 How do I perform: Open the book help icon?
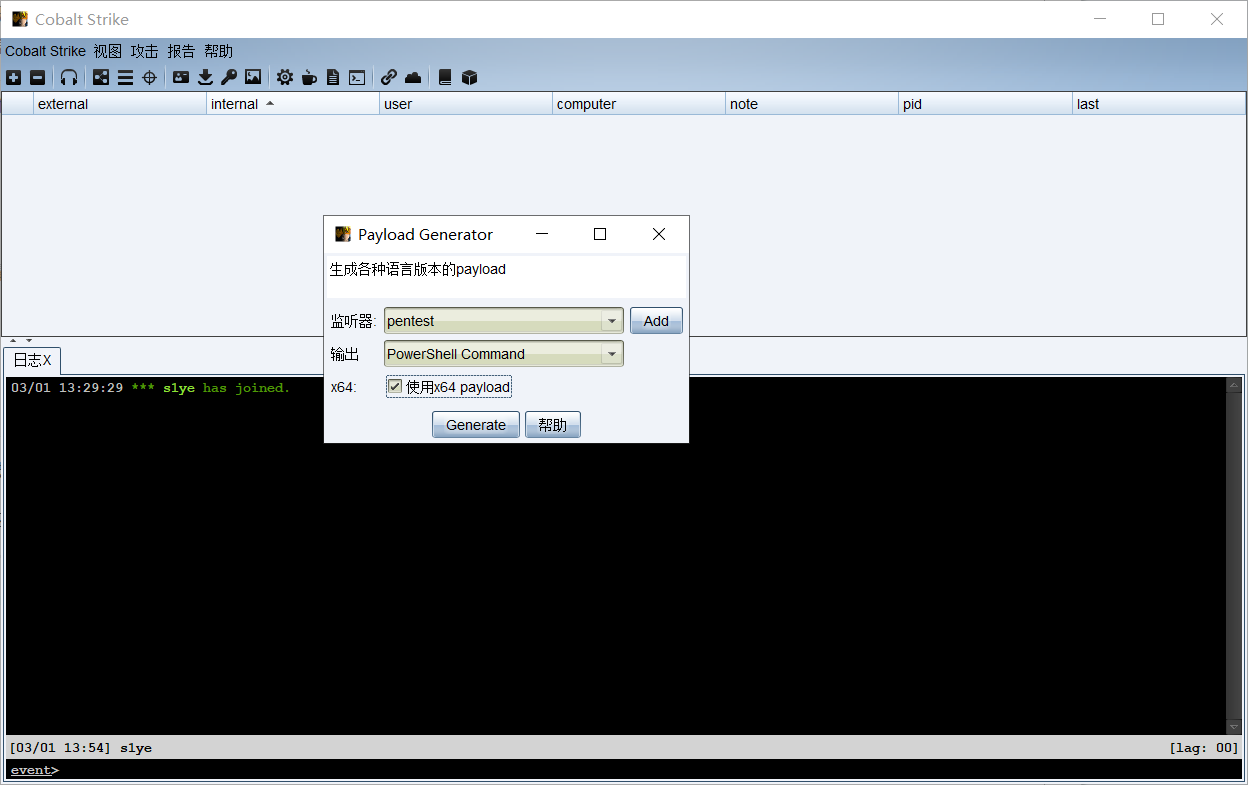coord(445,77)
